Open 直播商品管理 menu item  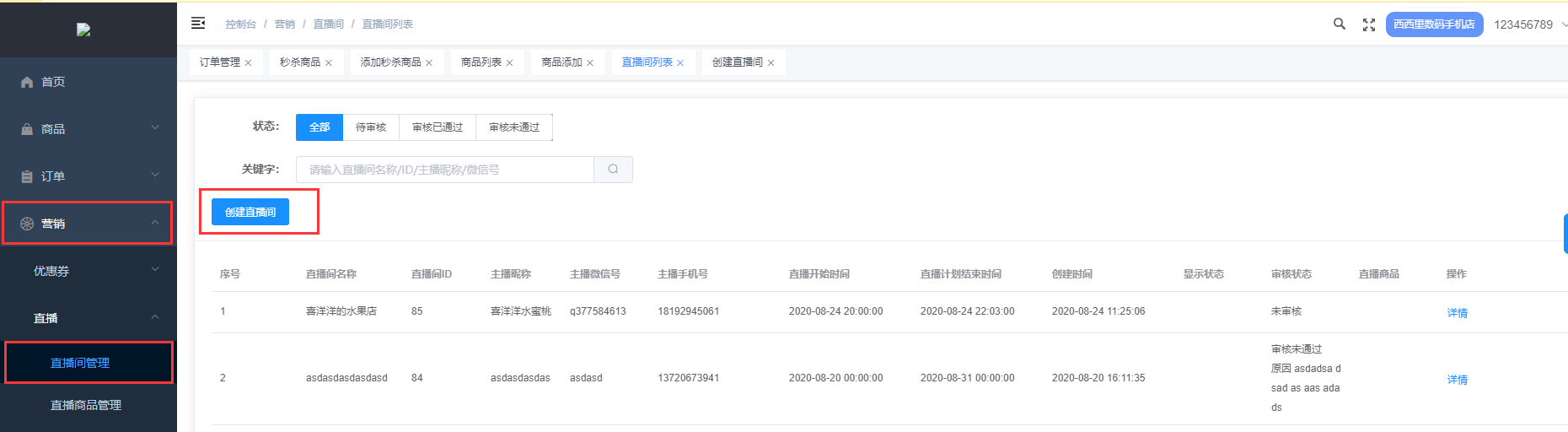(89, 405)
